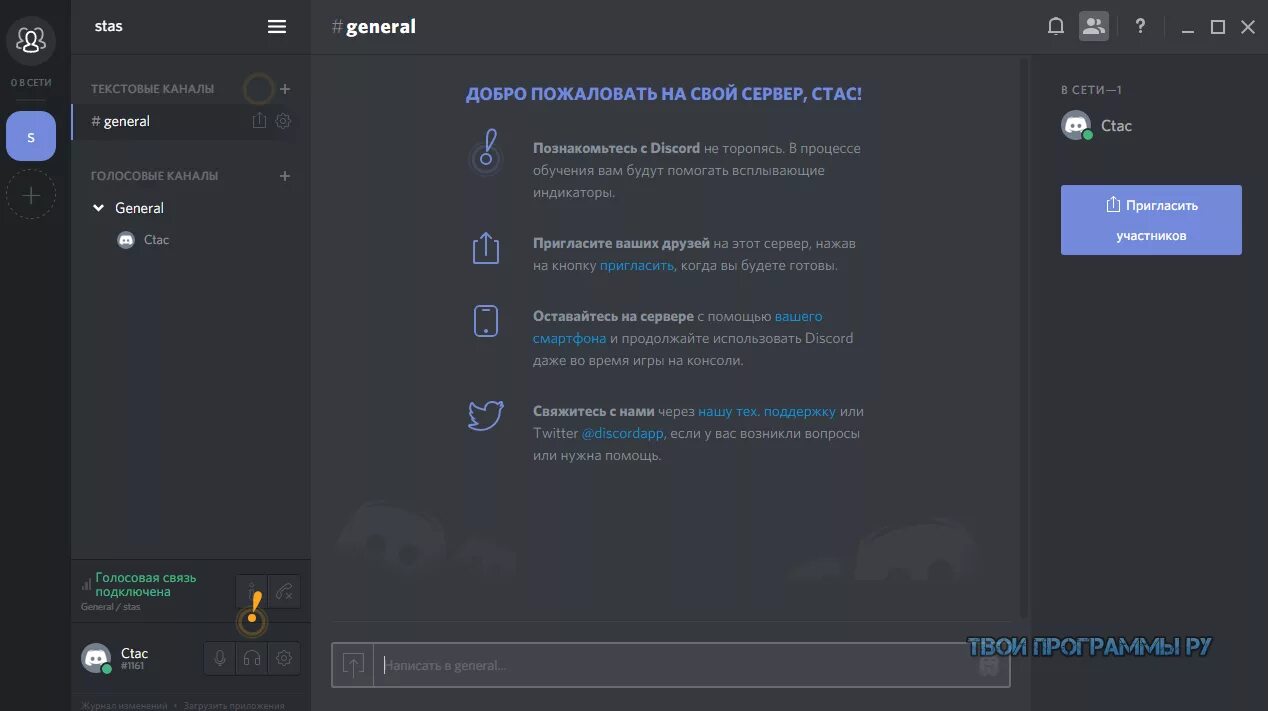The image size is (1268, 711).
Task: Click the Пригласить участников button
Action: 1151,220
